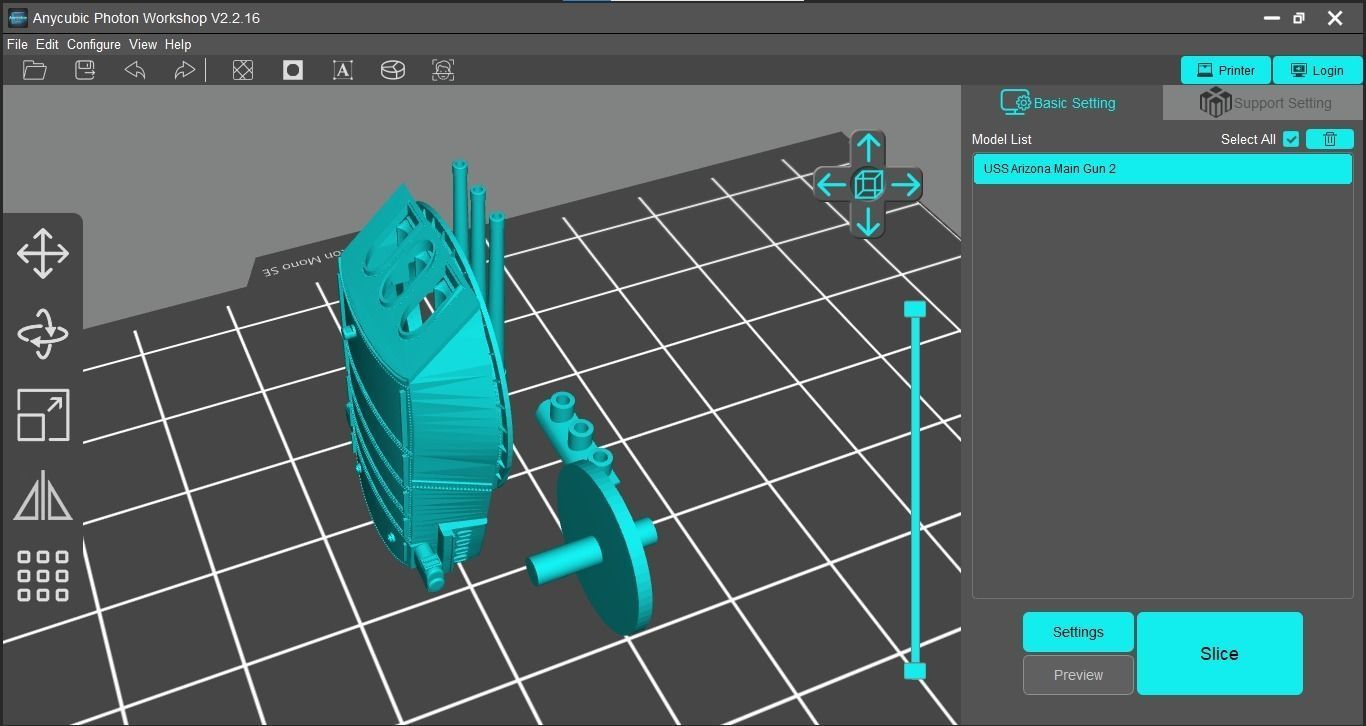Rotate the view up with the up arrow
The height and width of the screenshot is (726, 1366).
(x=868, y=148)
